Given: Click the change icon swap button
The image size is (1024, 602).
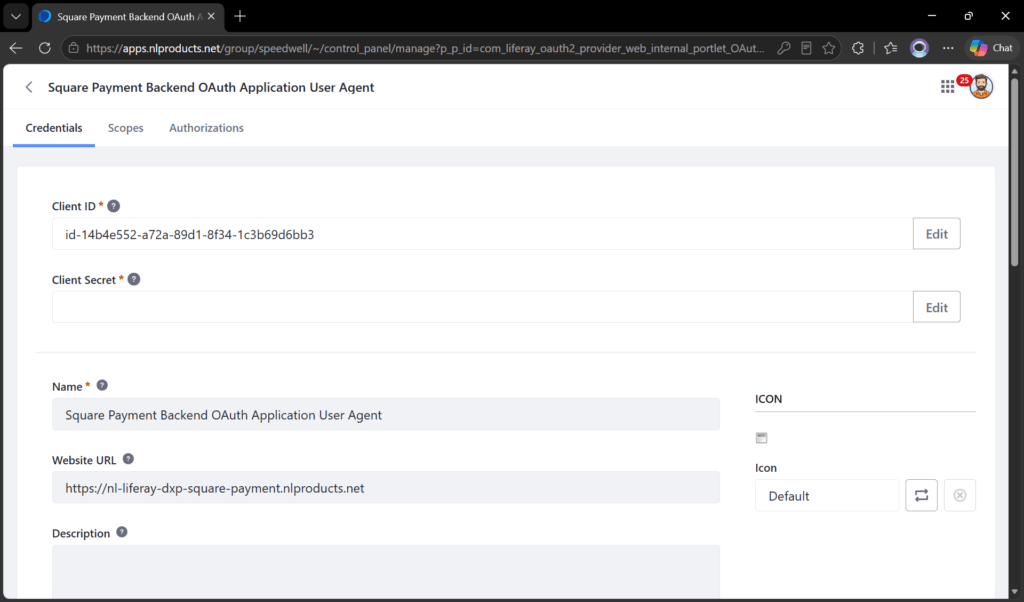Looking at the screenshot, I should coord(921,496).
